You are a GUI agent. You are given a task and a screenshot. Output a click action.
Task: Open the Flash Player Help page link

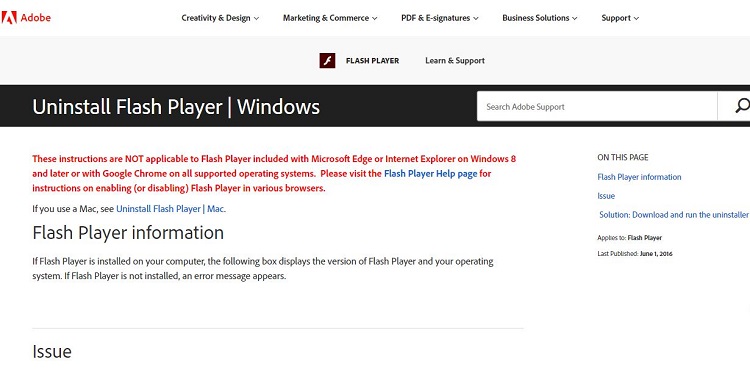(430, 174)
